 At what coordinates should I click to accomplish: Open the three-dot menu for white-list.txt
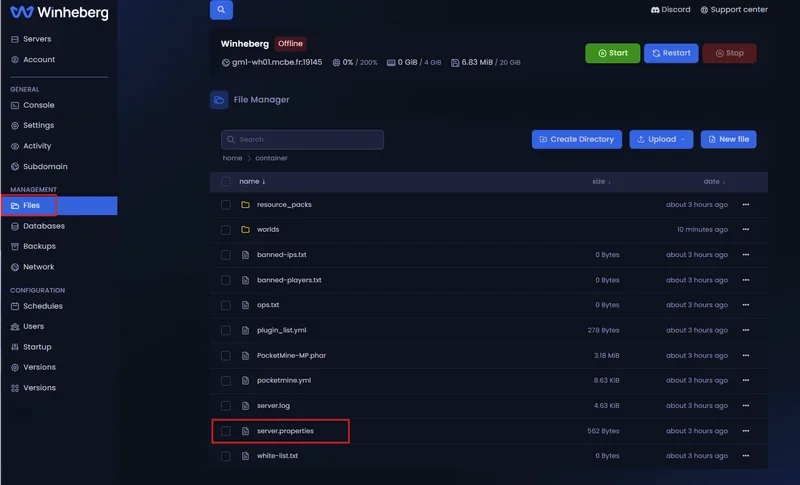[745, 456]
